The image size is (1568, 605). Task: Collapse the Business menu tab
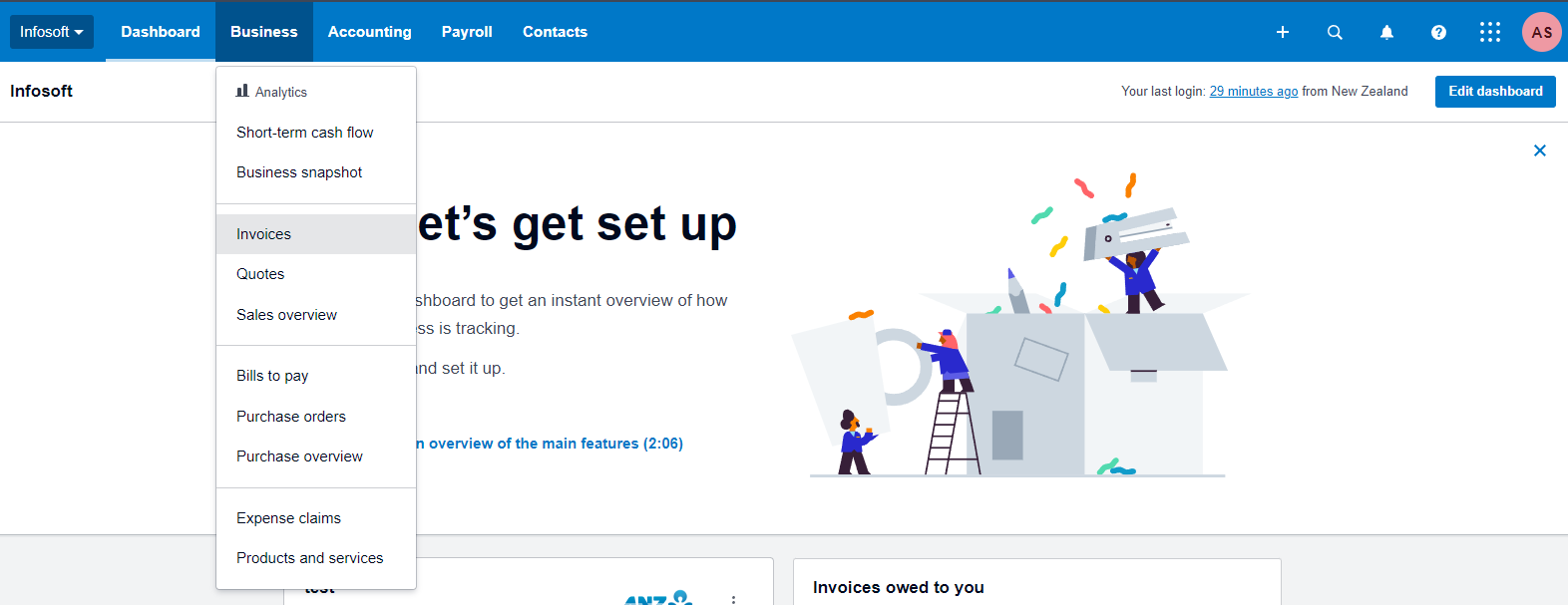pyautogui.click(x=264, y=32)
